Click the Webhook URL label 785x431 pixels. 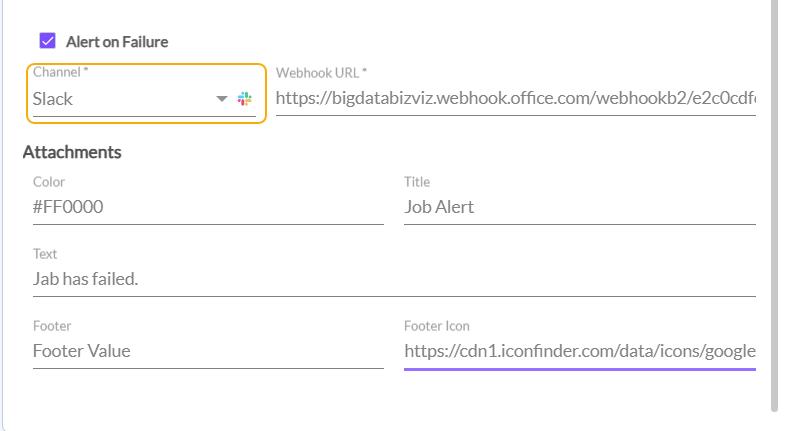pos(322,73)
